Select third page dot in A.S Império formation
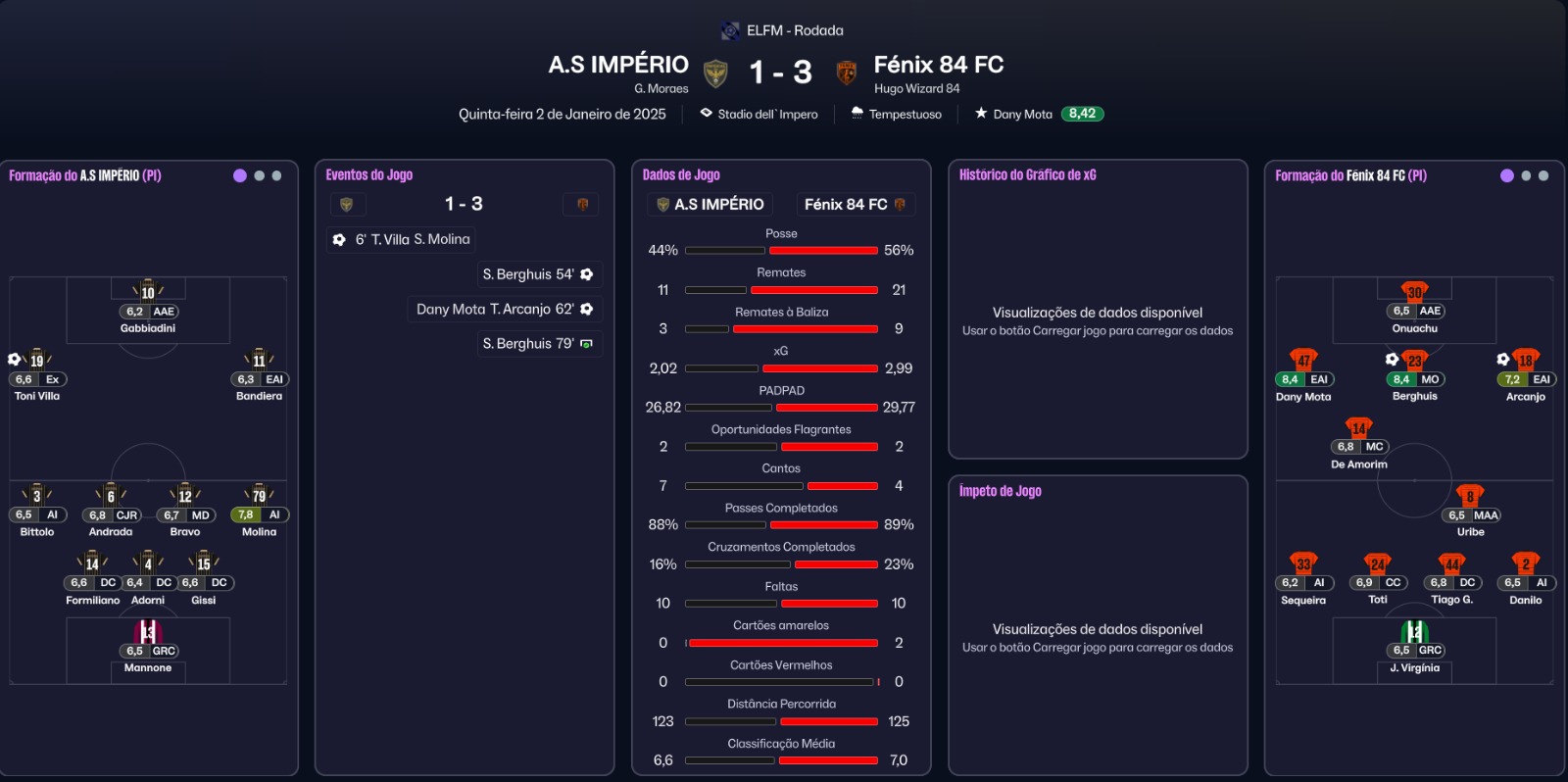The width and height of the screenshot is (1568, 782). tap(276, 175)
